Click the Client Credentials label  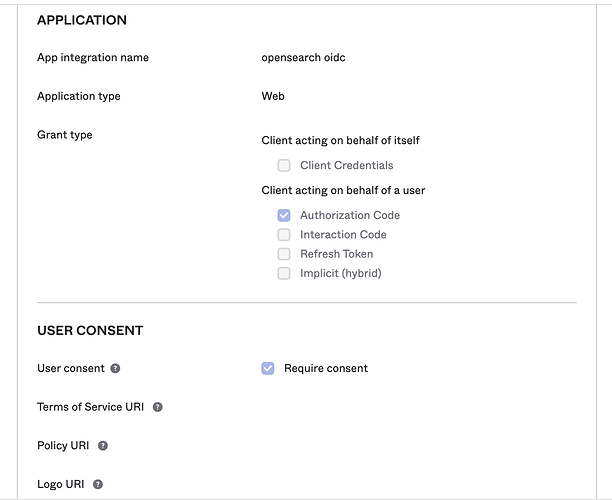pos(347,166)
